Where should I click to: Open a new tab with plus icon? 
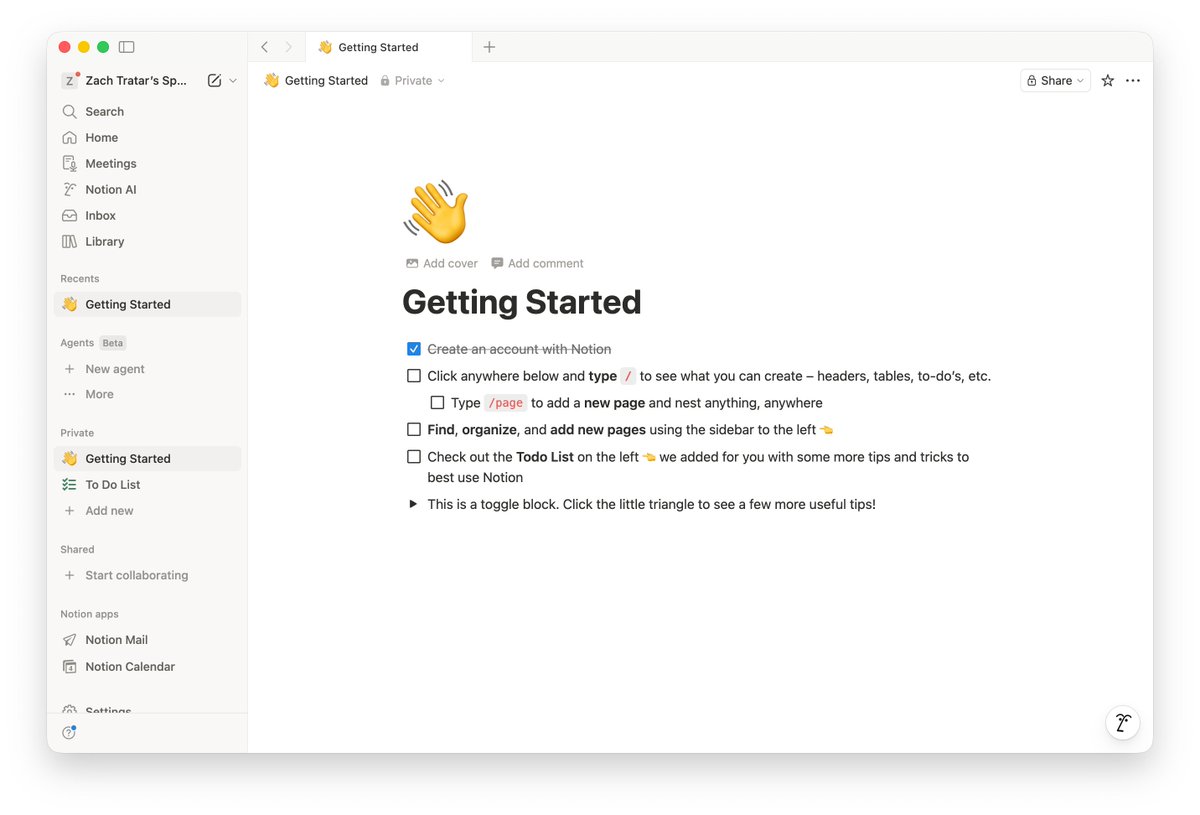(x=489, y=47)
